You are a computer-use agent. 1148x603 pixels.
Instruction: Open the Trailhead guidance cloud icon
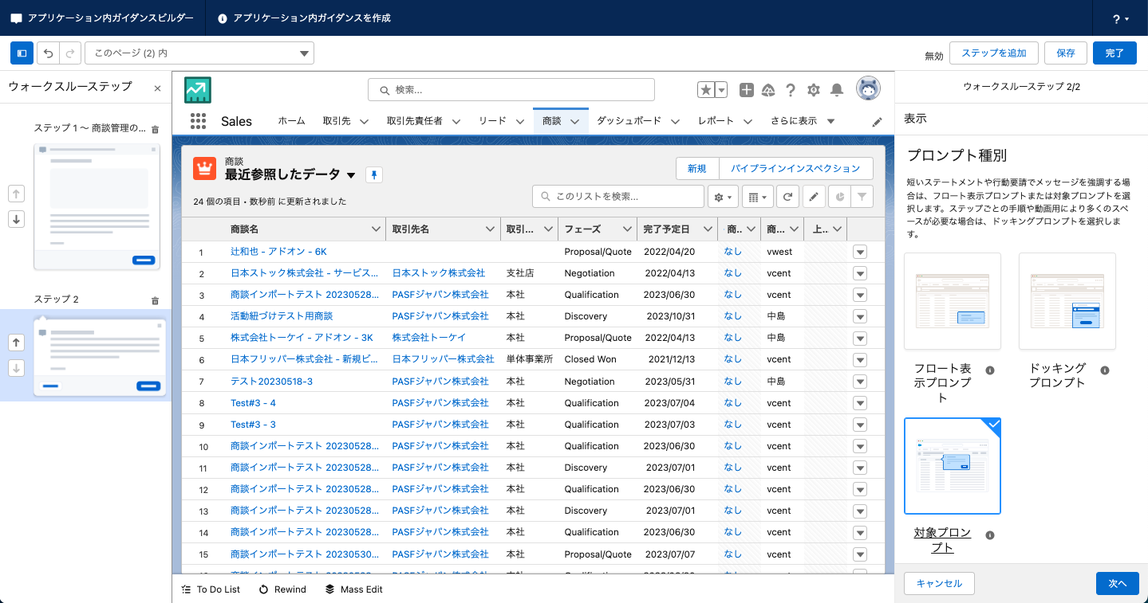coord(768,90)
